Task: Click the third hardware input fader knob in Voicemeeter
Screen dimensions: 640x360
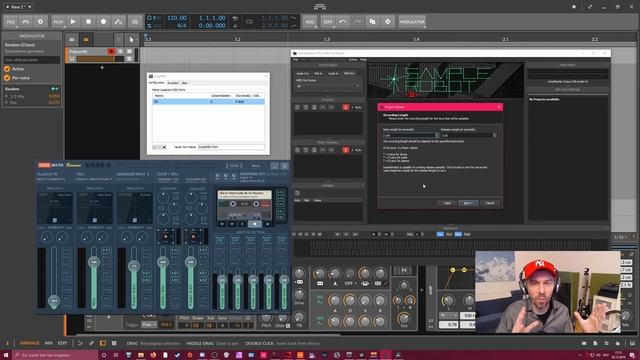Action: 134,266
